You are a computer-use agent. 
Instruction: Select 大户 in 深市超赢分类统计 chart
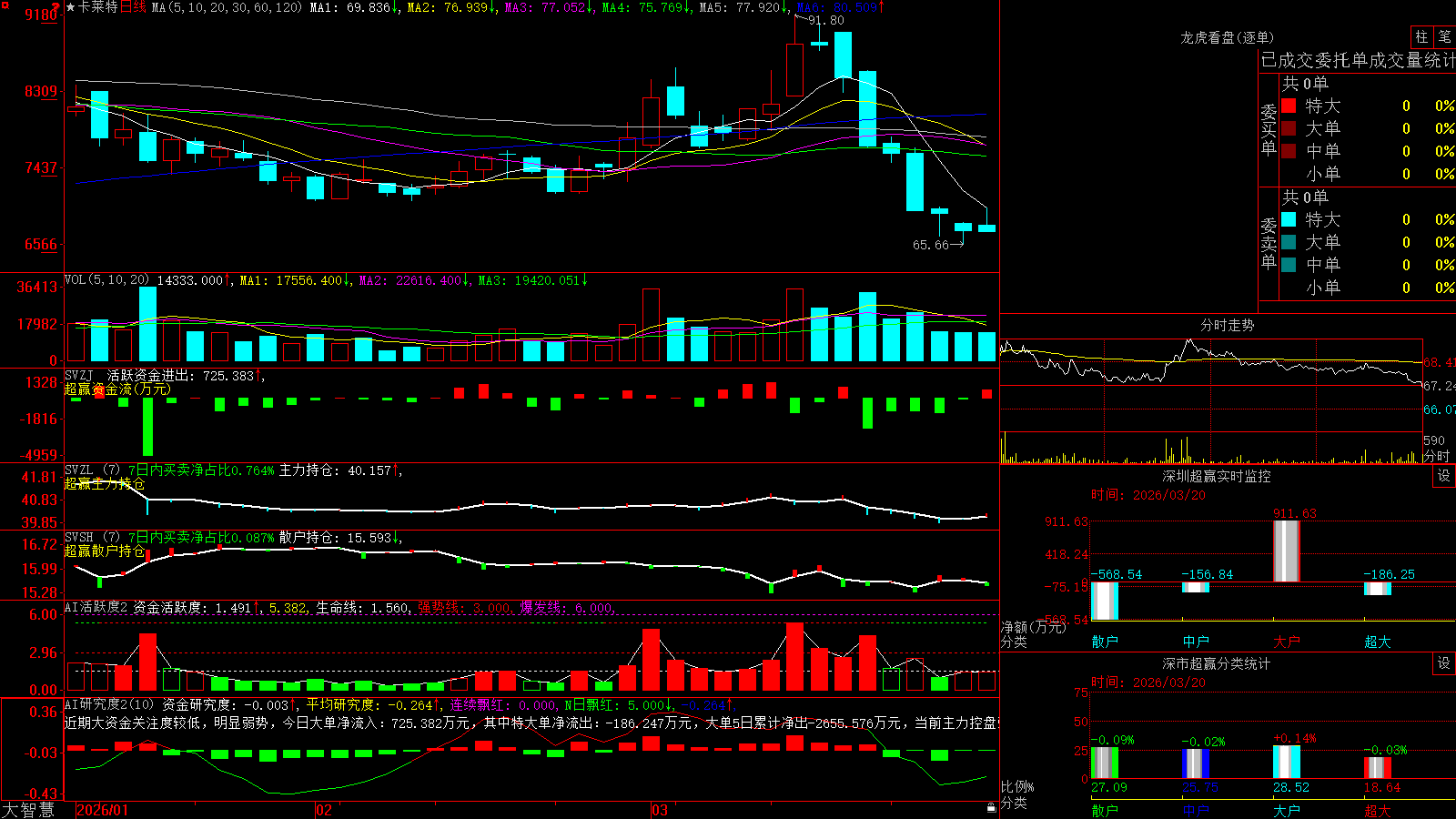click(x=1287, y=811)
